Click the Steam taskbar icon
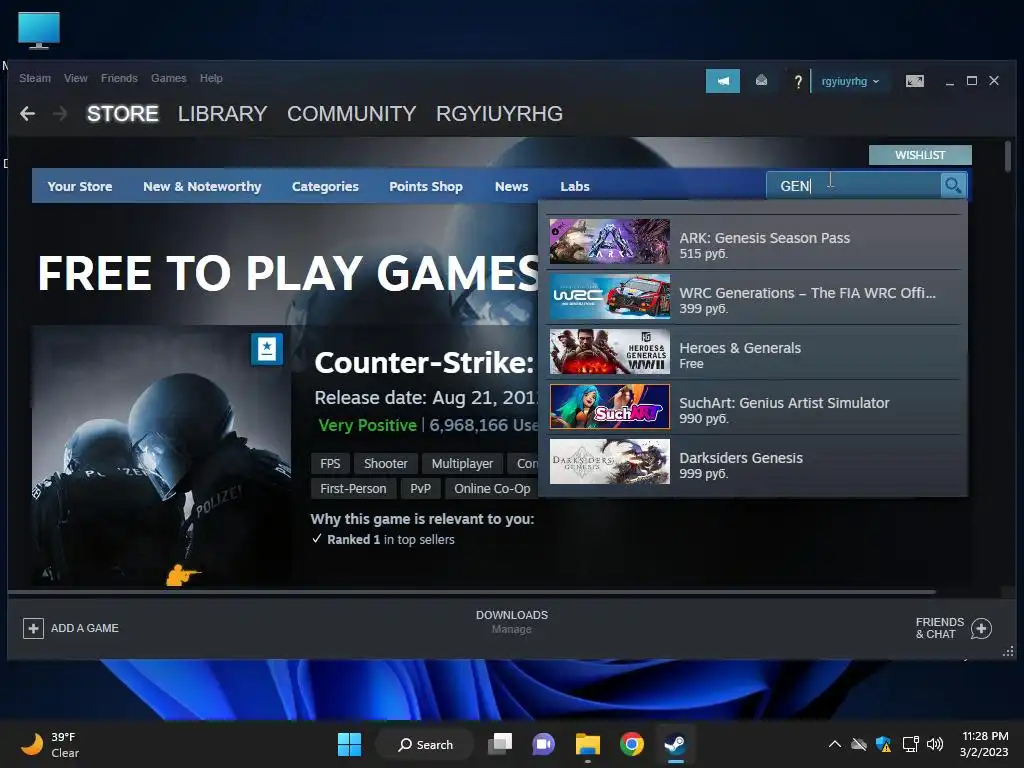Screen dimensions: 1024x768 (x=675, y=744)
